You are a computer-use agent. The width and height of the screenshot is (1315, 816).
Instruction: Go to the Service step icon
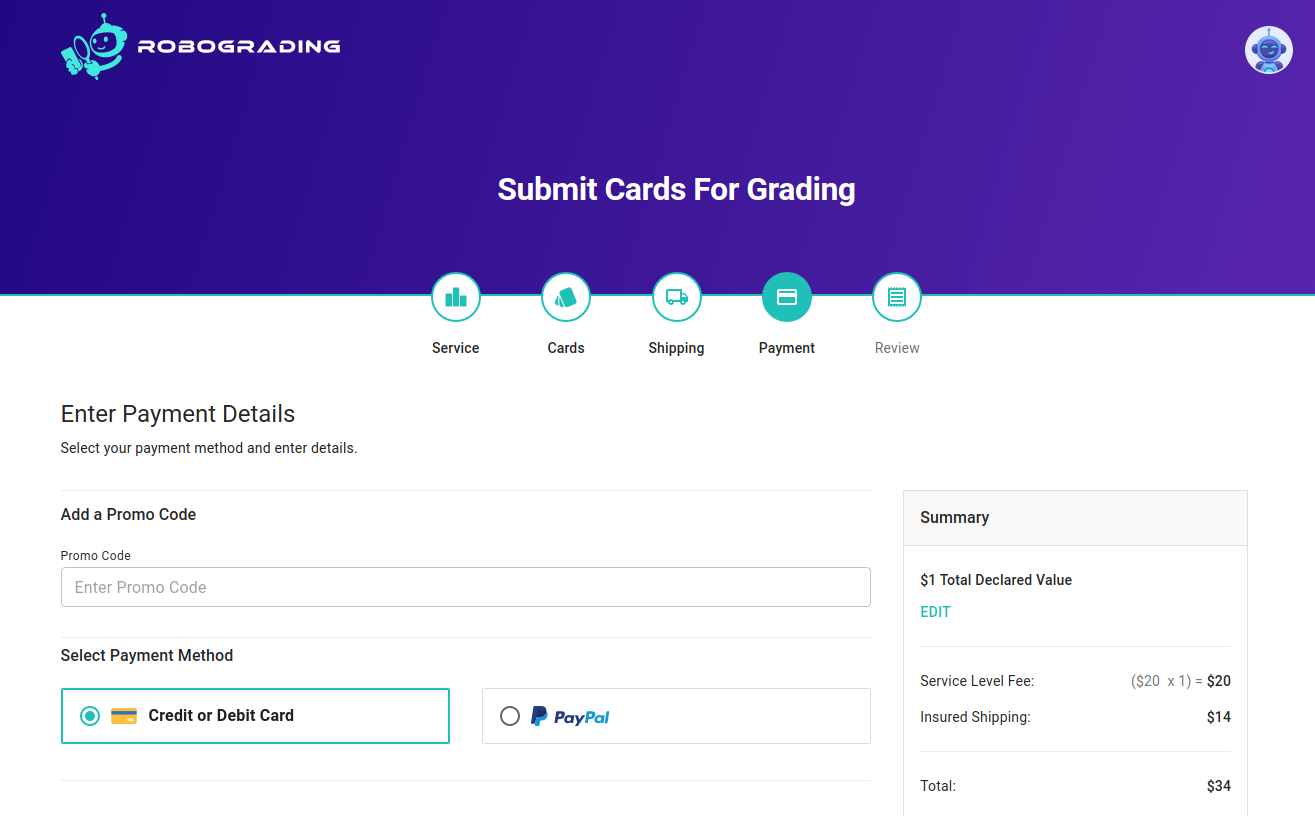(x=456, y=297)
